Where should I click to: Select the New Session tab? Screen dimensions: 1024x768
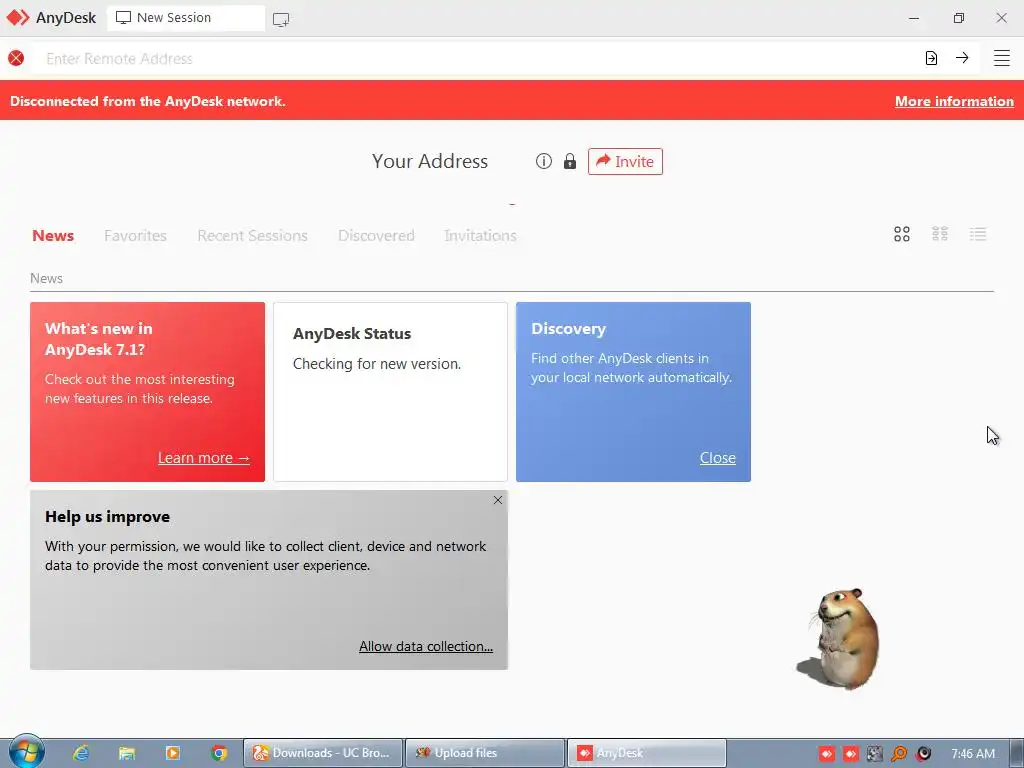185,18
